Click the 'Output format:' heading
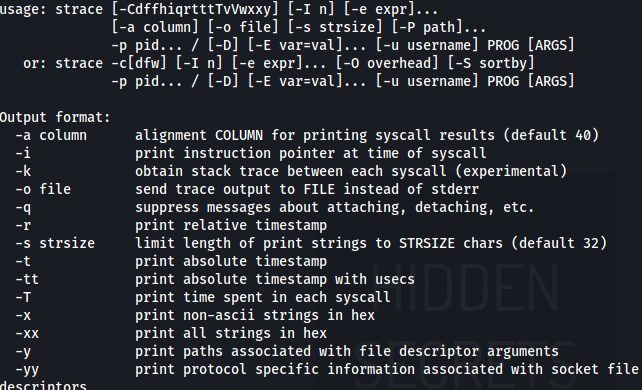The image size is (642, 390). 55,118
